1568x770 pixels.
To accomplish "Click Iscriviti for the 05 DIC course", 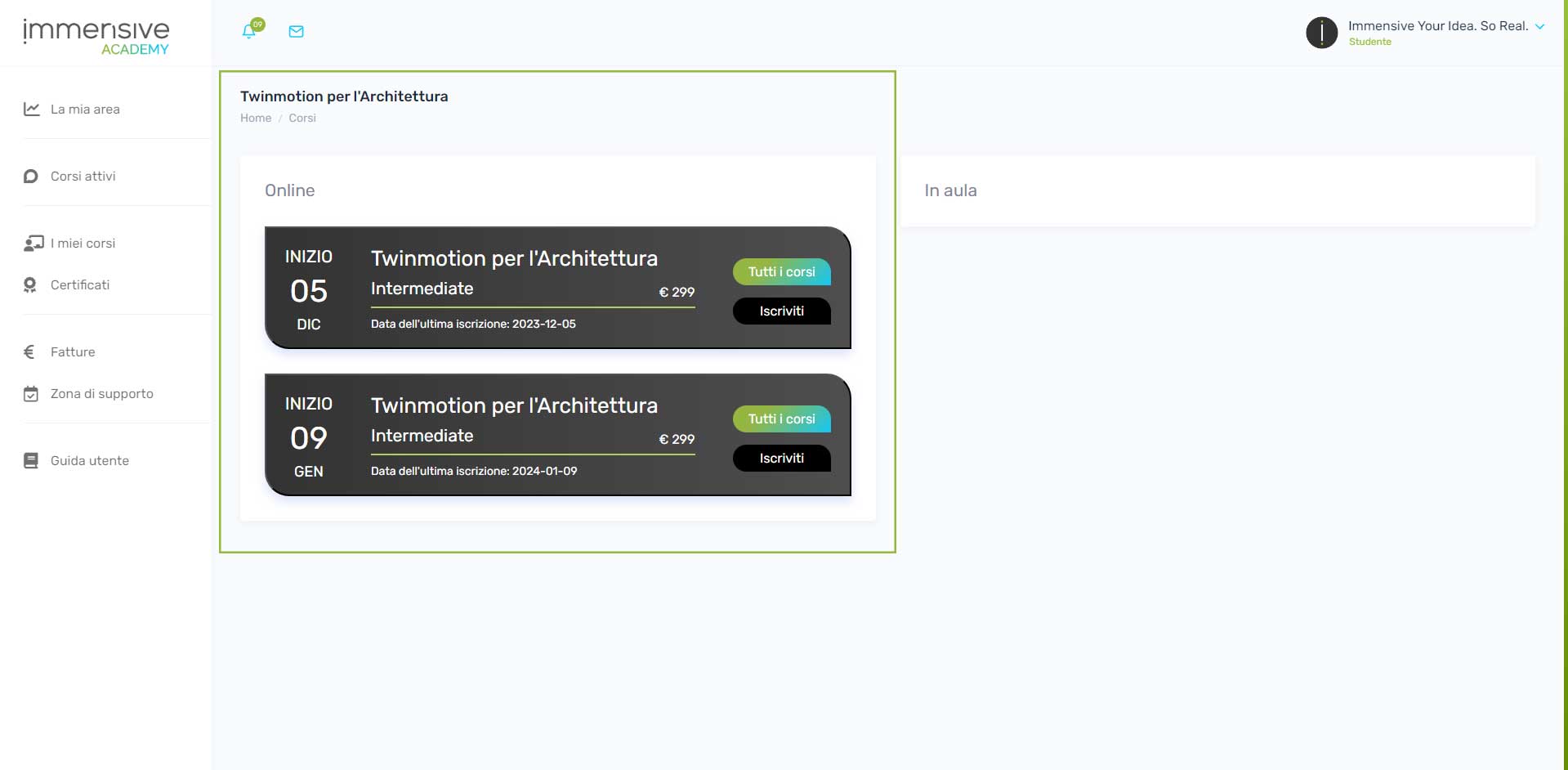I will pos(781,311).
